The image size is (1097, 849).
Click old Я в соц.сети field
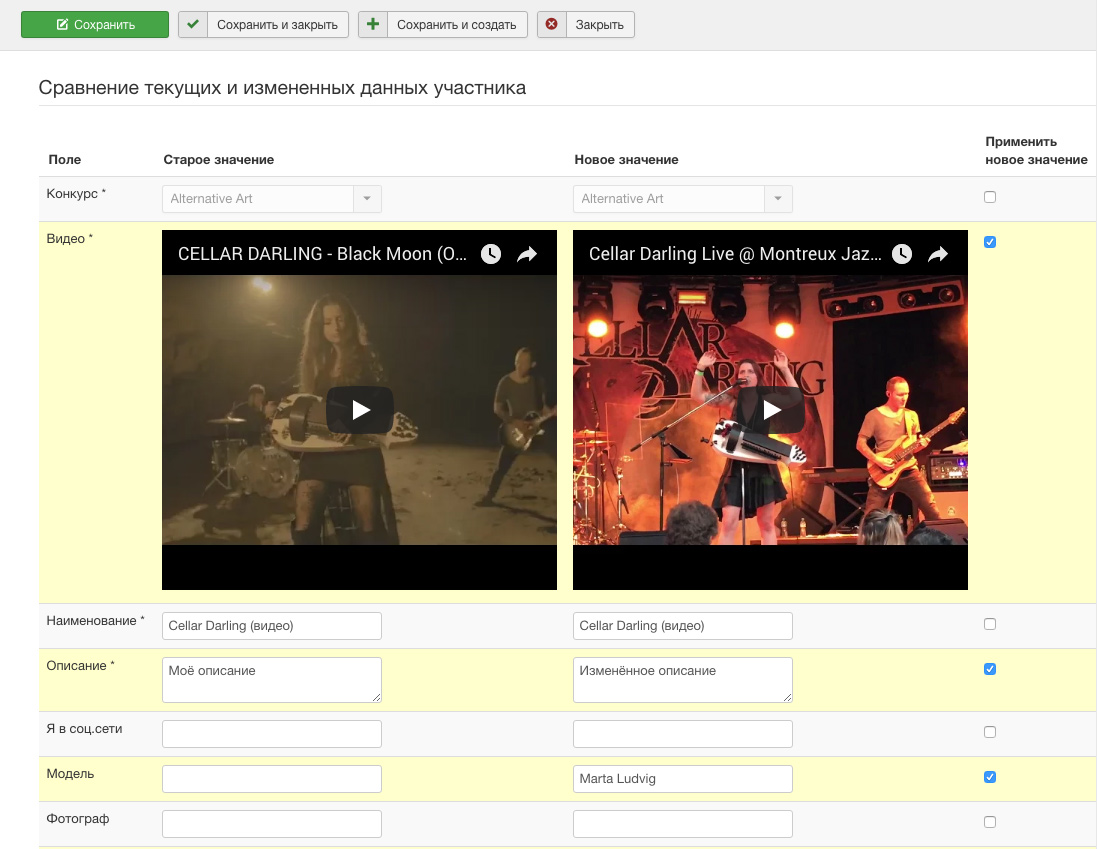click(x=271, y=734)
